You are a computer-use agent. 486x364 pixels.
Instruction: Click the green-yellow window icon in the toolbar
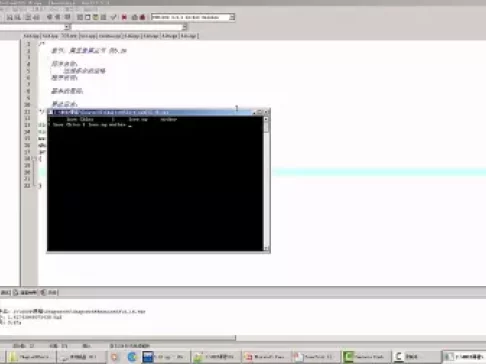(x=96, y=17)
